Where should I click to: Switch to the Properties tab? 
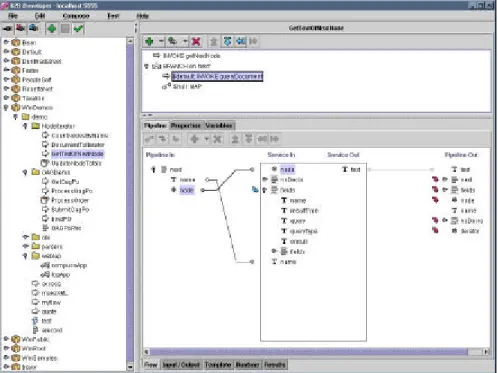186,126
